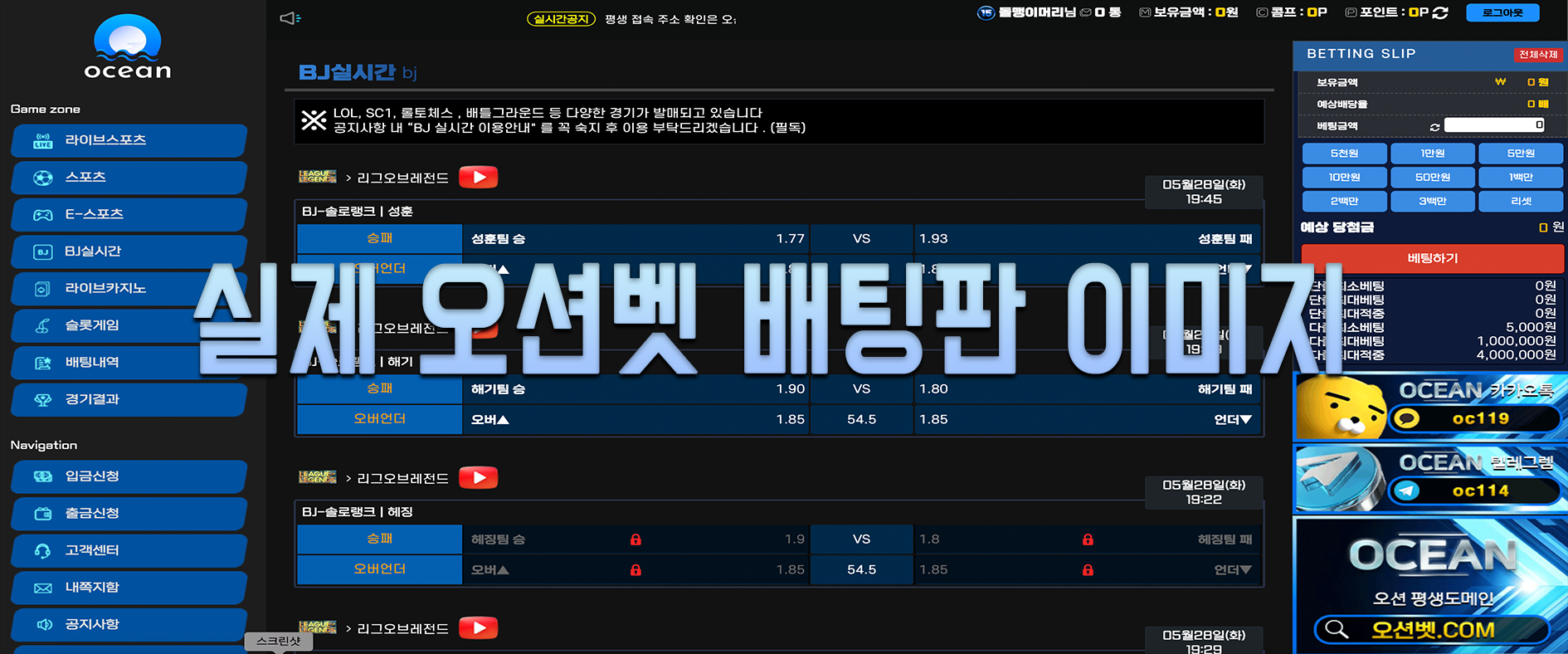The width and height of the screenshot is (1568, 654).
Task: Click the envelope icon beside 내쪽지함
Action: pyautogui.click(x=43, y=588)
